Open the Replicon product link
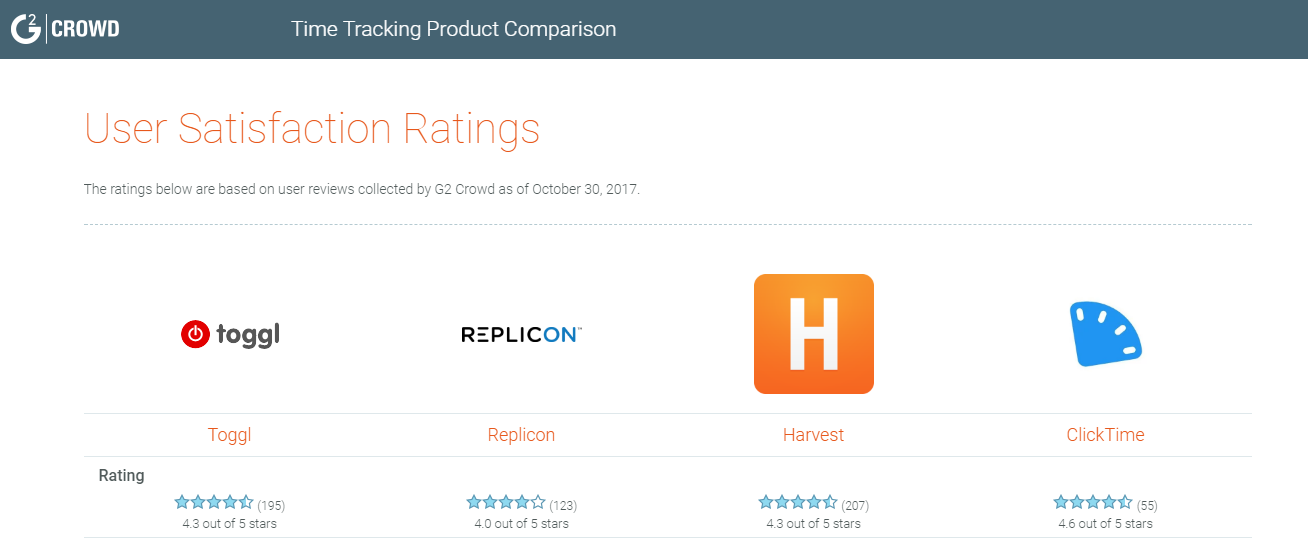This screenshot has height=544, width=1308. point(521,435)
